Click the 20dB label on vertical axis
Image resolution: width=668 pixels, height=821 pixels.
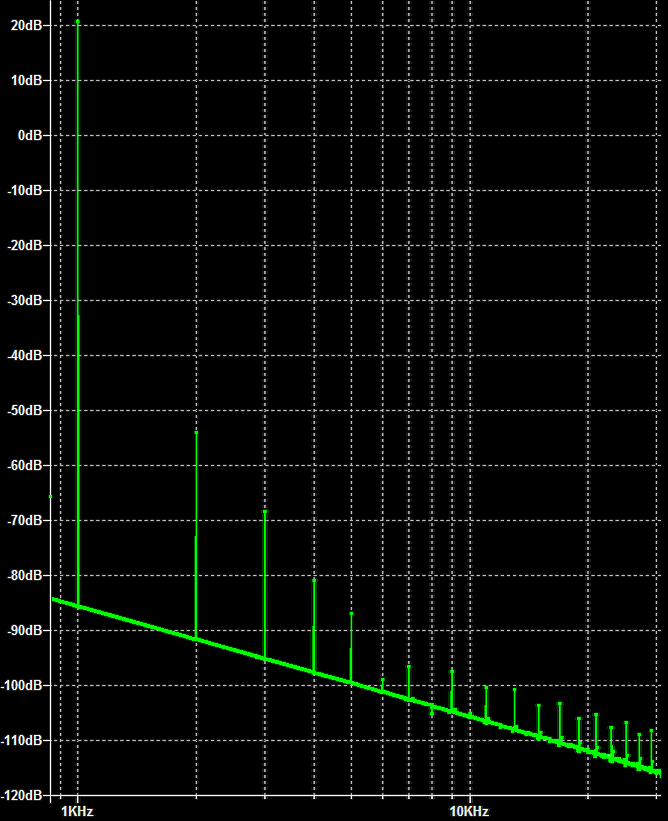click(x=24, y=24)
